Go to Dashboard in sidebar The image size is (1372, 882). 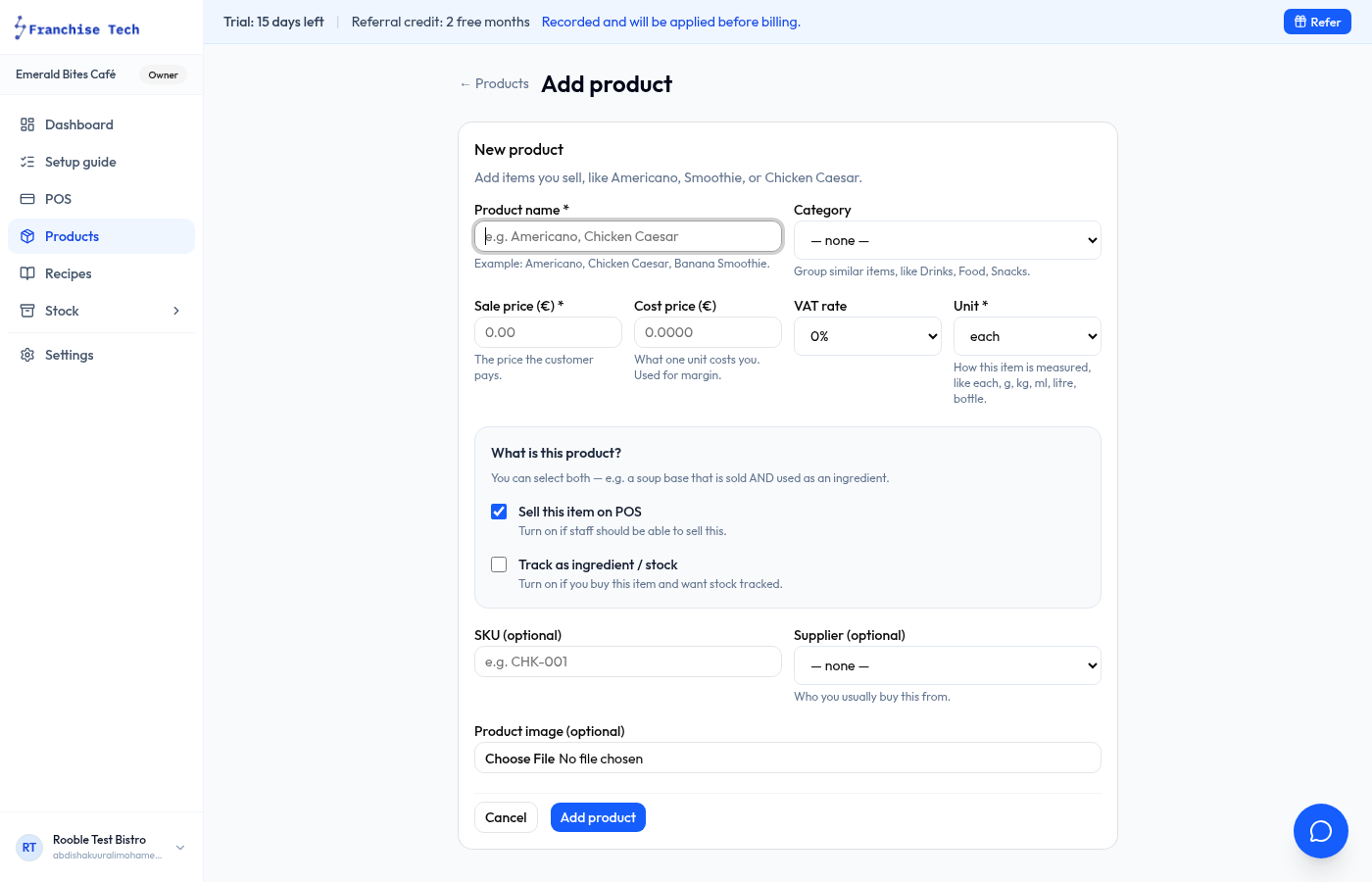pyautogui.click(x=101, y=124)
